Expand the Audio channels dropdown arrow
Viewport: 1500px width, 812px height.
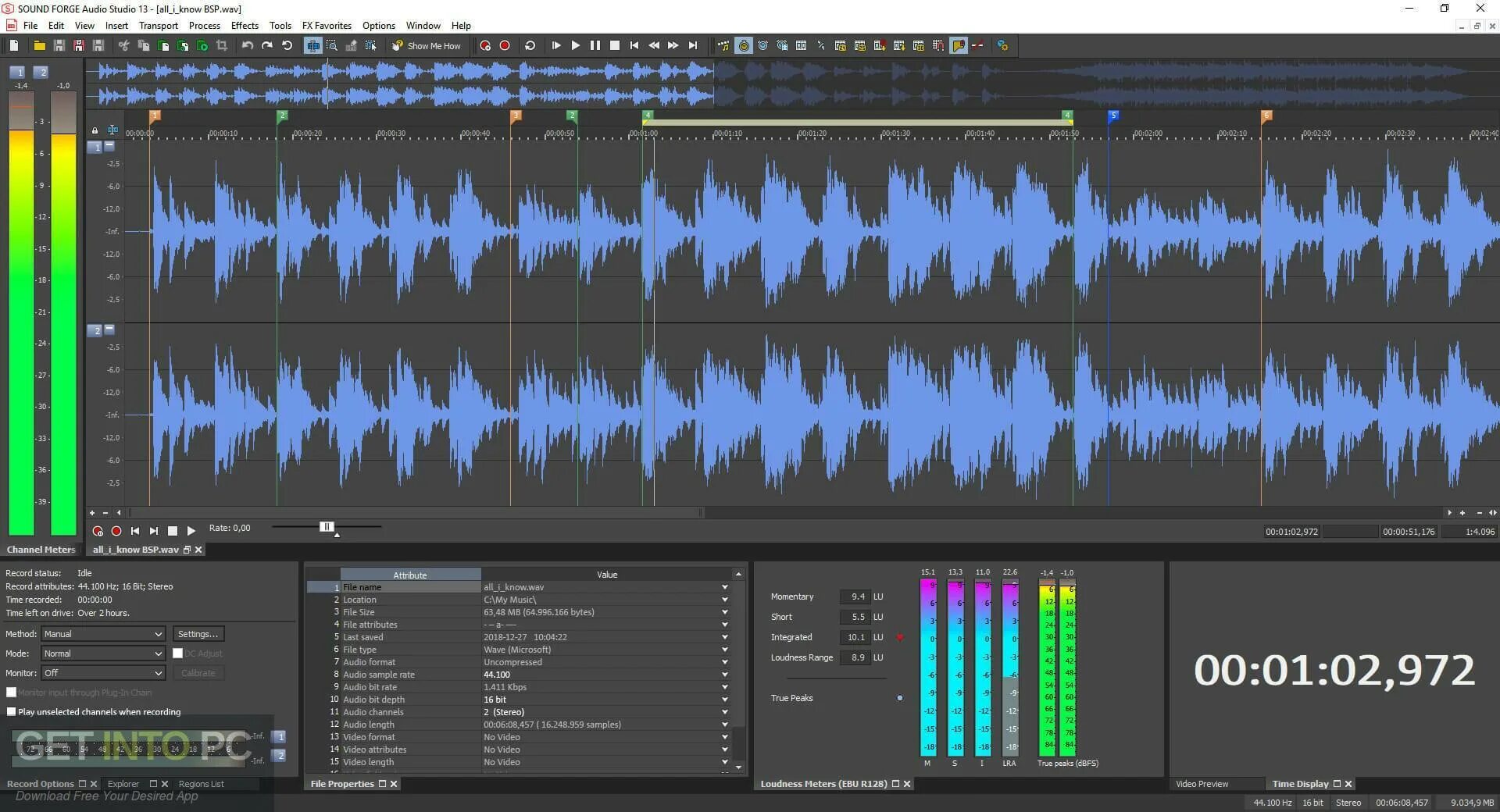(725, 712)
